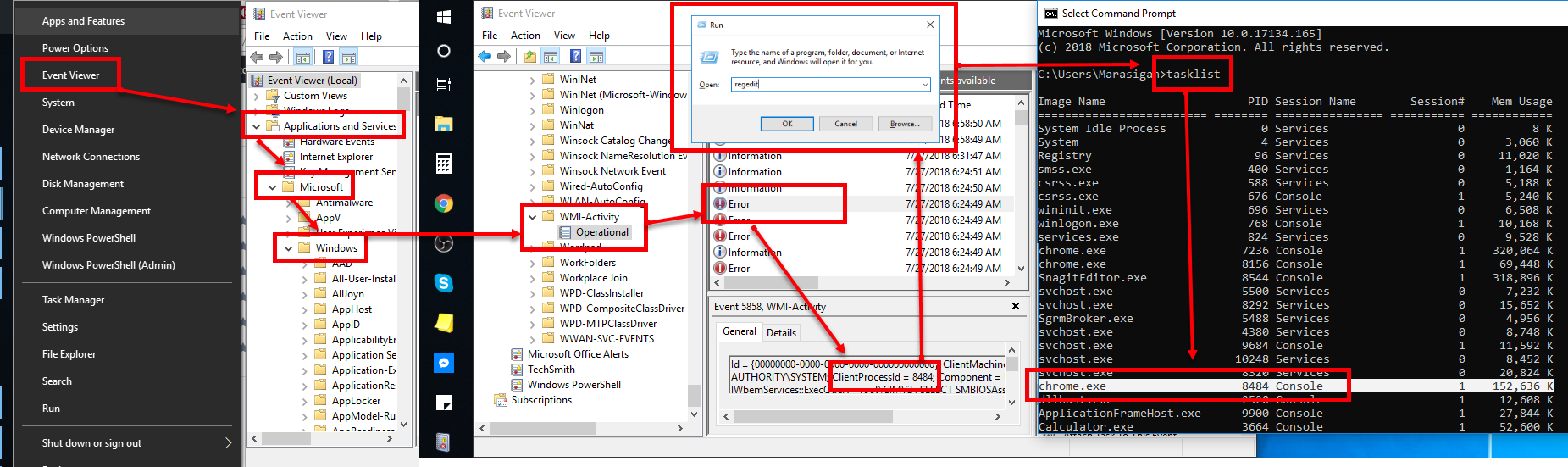Switch to the Details tab of Event 5858

point(781,333)
